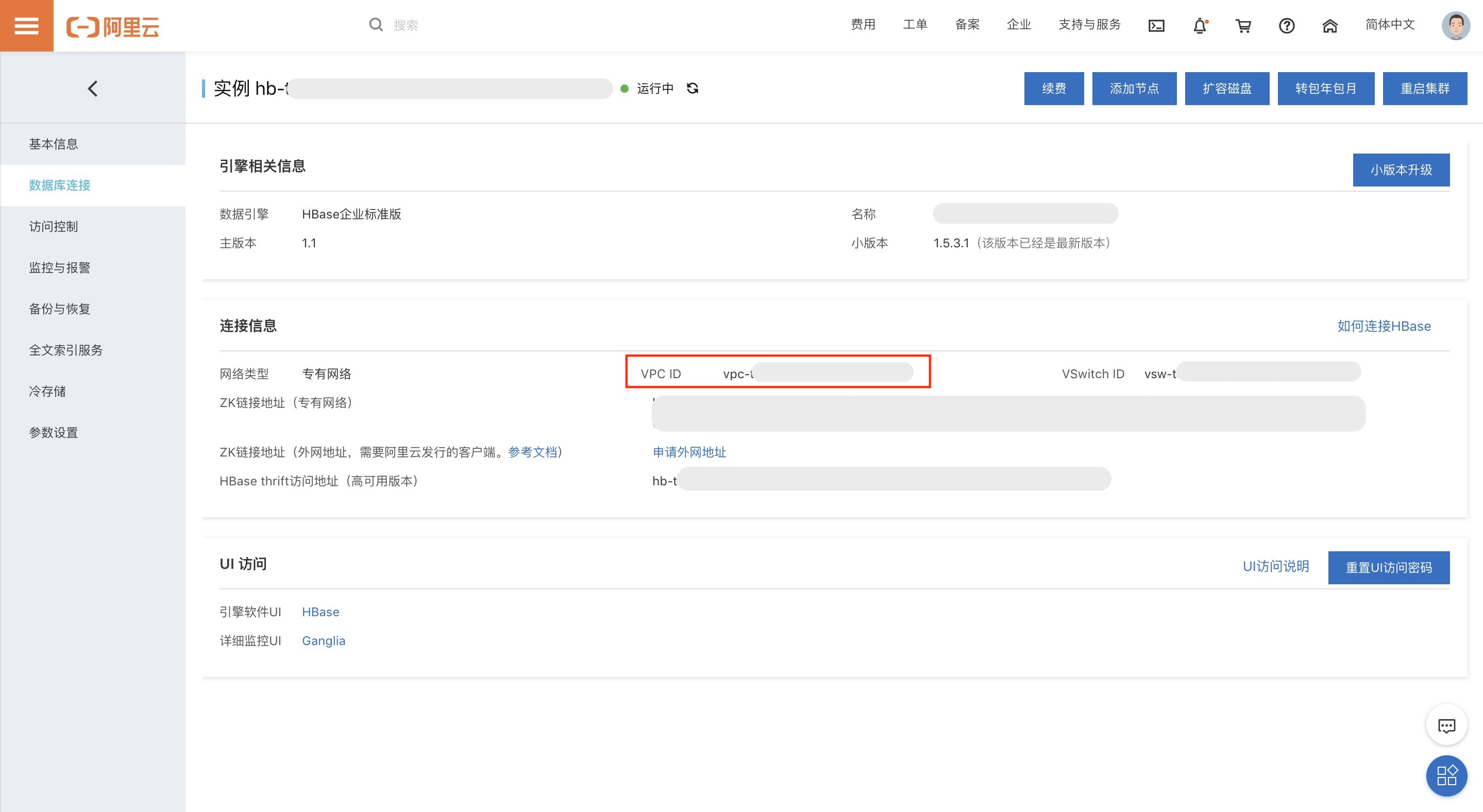Image resolution: width=1483 pixels, height=812 pixels.
Task: Go to the home icon
Action: point(1330,26)
